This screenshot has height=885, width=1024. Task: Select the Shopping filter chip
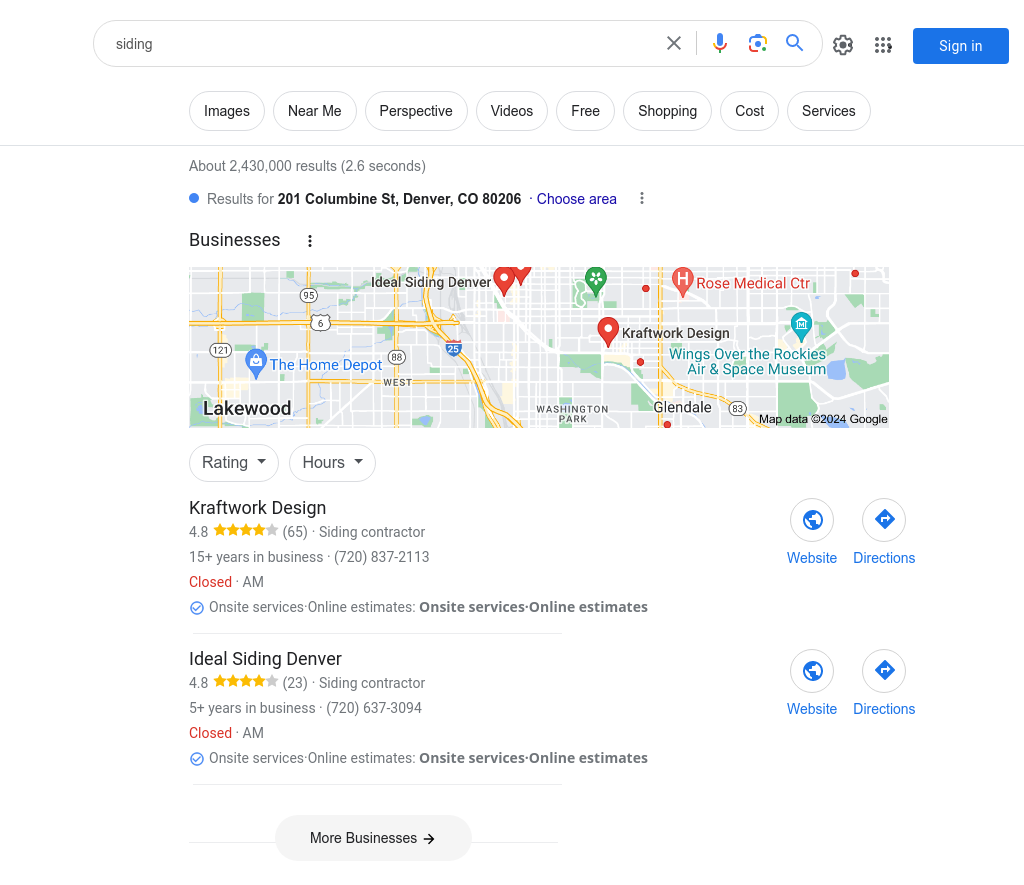click(x=667, y=111)
